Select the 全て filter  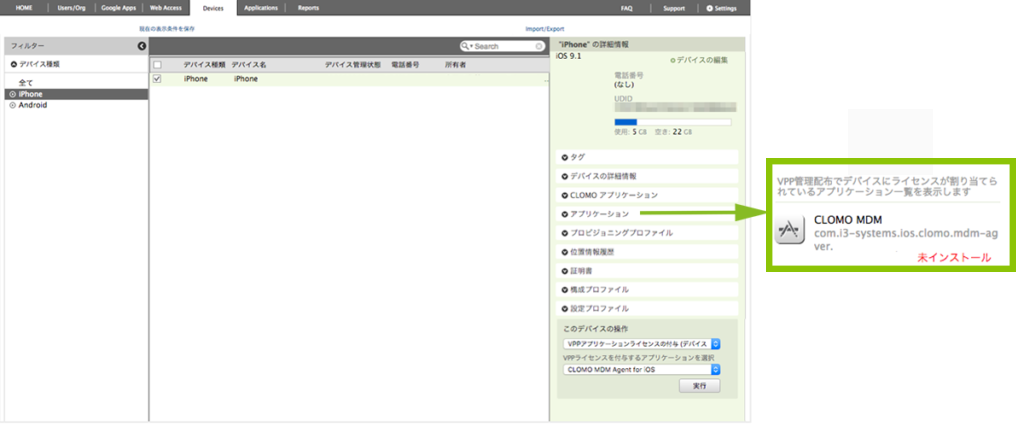click(x=25, y=83)
